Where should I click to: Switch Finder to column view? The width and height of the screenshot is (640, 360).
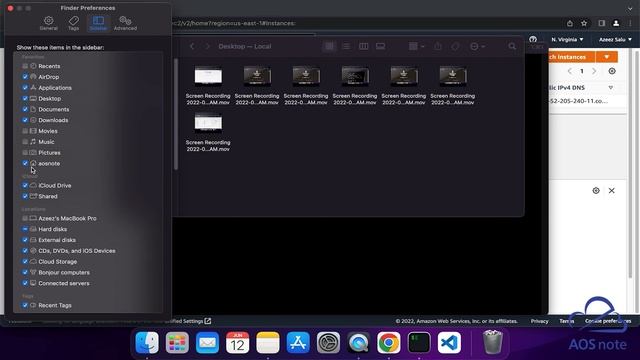(363, 47)
